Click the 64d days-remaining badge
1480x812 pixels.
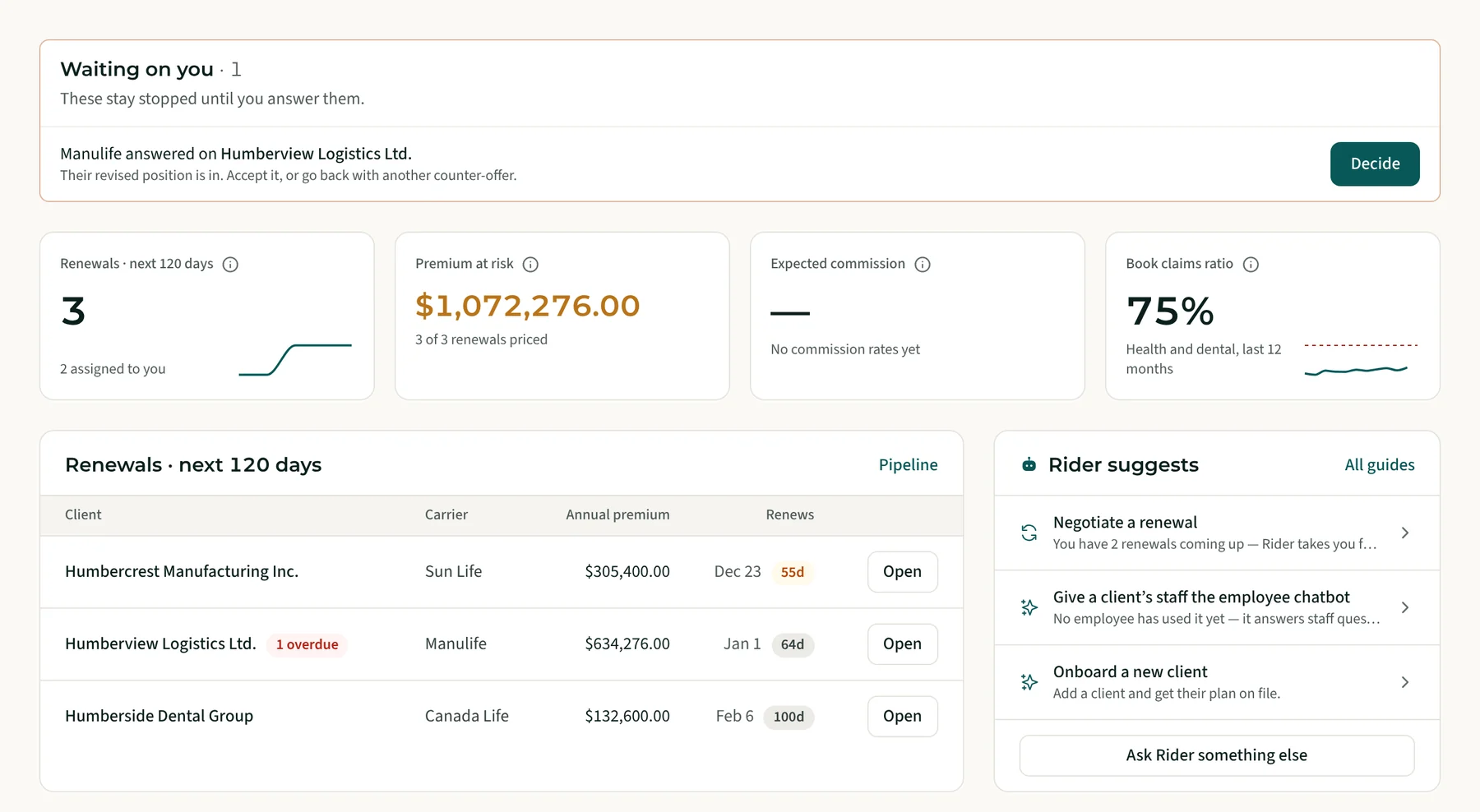(x=793, y=644)
